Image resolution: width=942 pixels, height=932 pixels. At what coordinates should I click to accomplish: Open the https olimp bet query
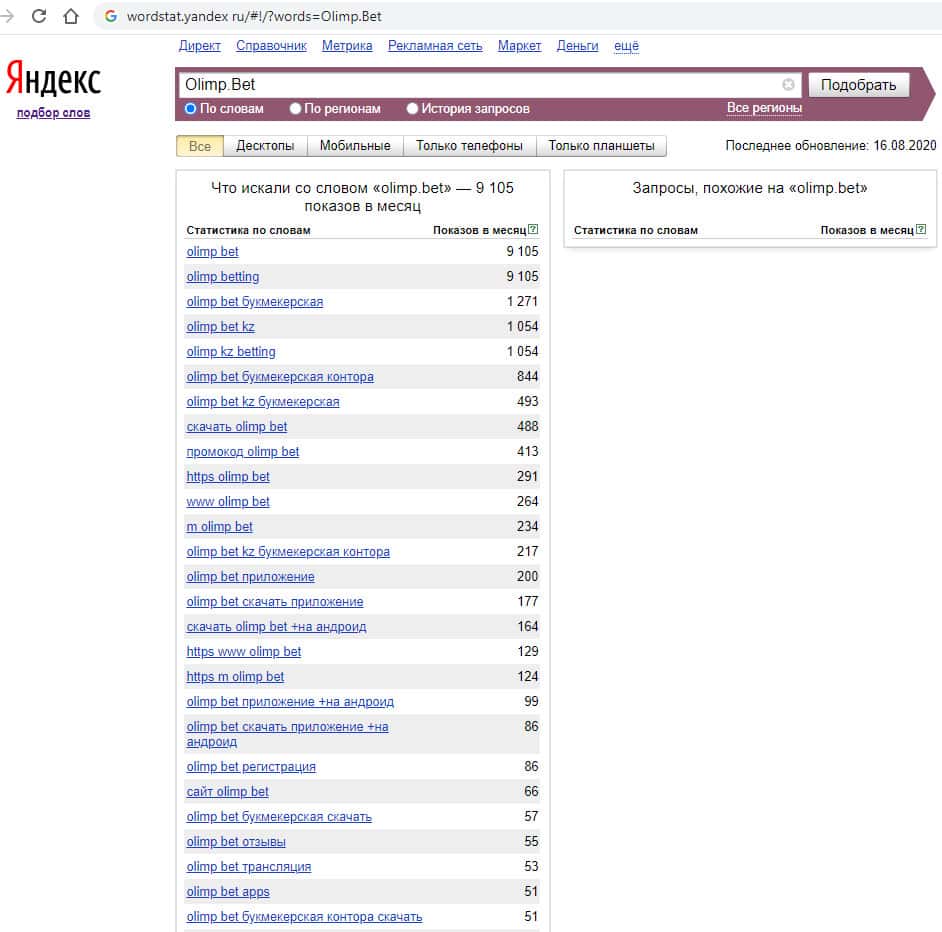[x=228, y=477]
